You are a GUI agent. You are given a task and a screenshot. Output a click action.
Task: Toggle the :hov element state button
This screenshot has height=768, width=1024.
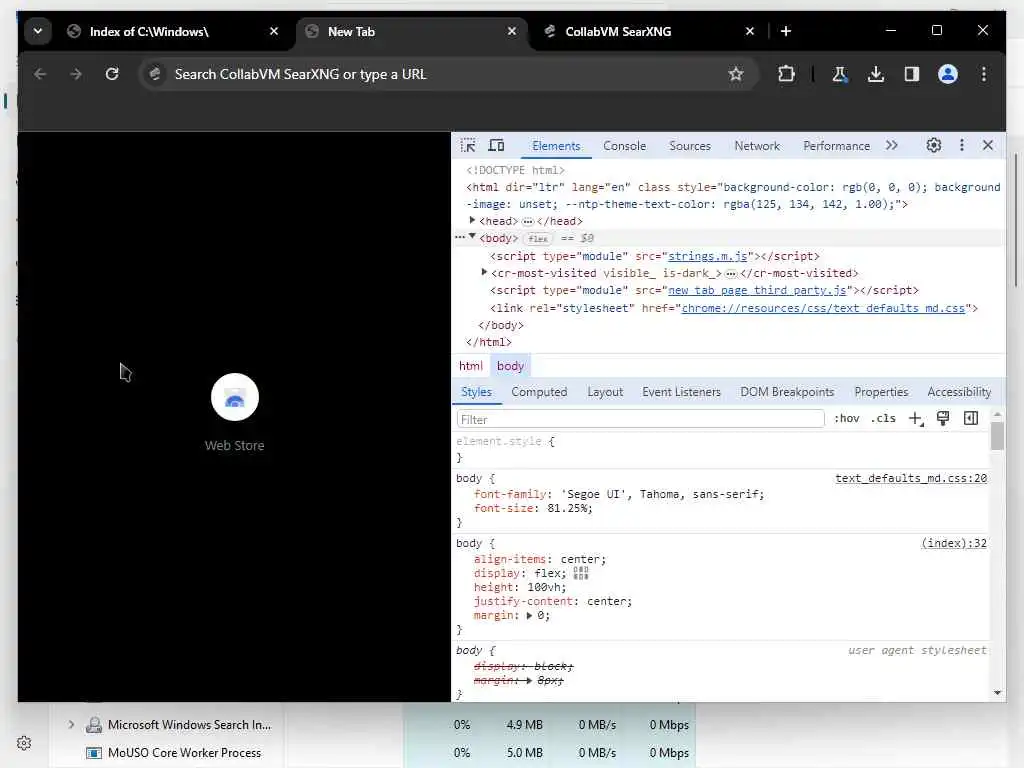[x=846, y=418]
